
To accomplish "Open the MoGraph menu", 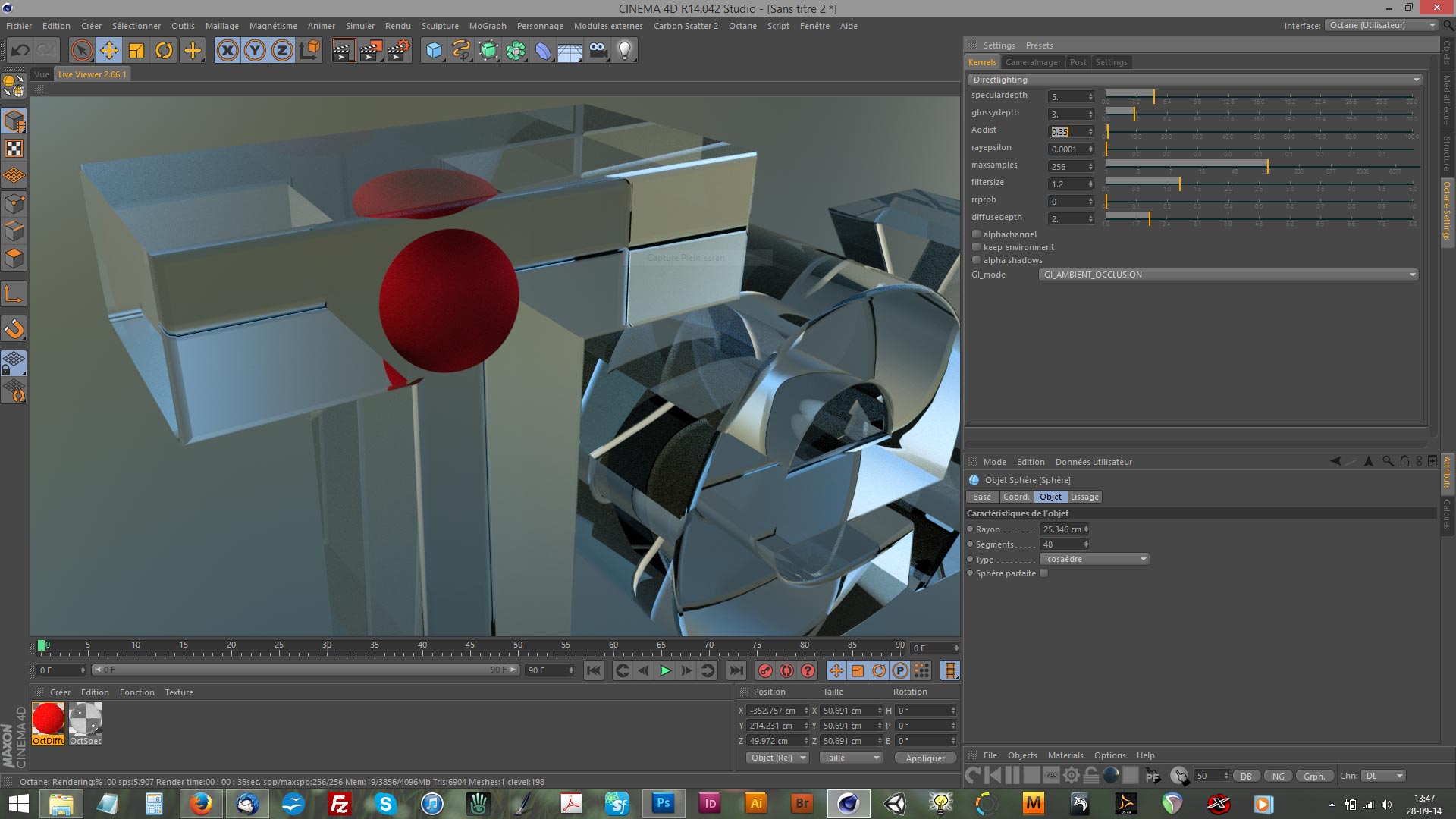I will tap(487, 26).
